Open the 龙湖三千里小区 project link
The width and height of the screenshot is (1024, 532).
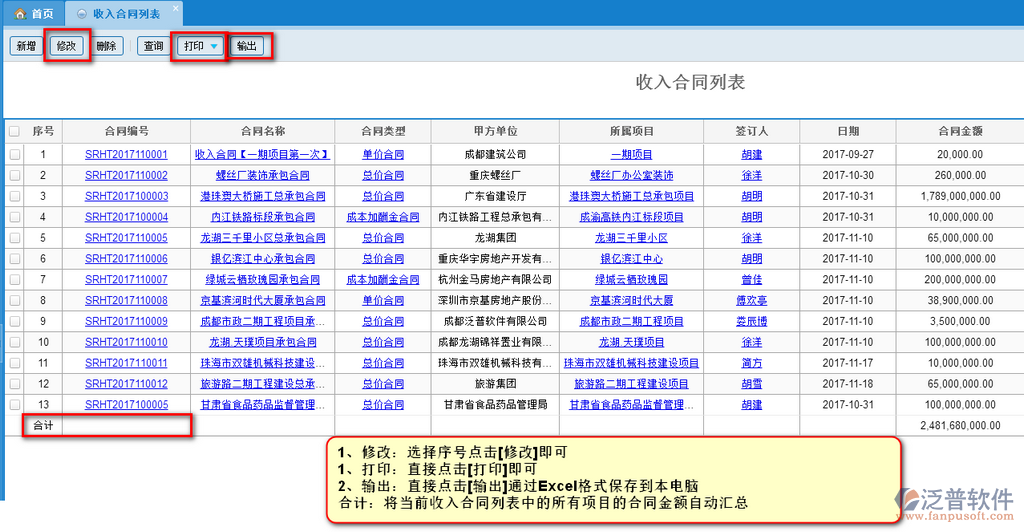point(631,238)
